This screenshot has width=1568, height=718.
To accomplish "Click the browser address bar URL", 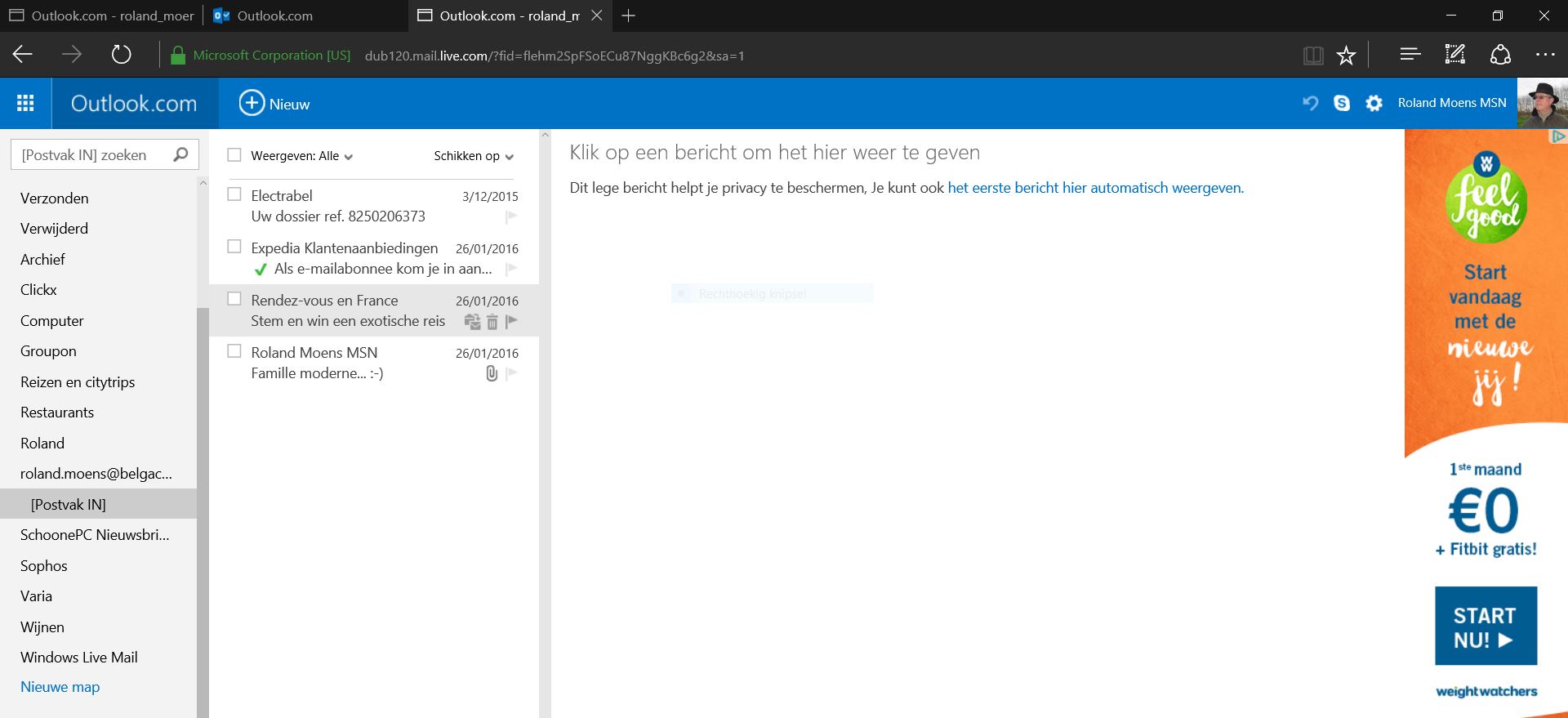I will coord(555,56).
